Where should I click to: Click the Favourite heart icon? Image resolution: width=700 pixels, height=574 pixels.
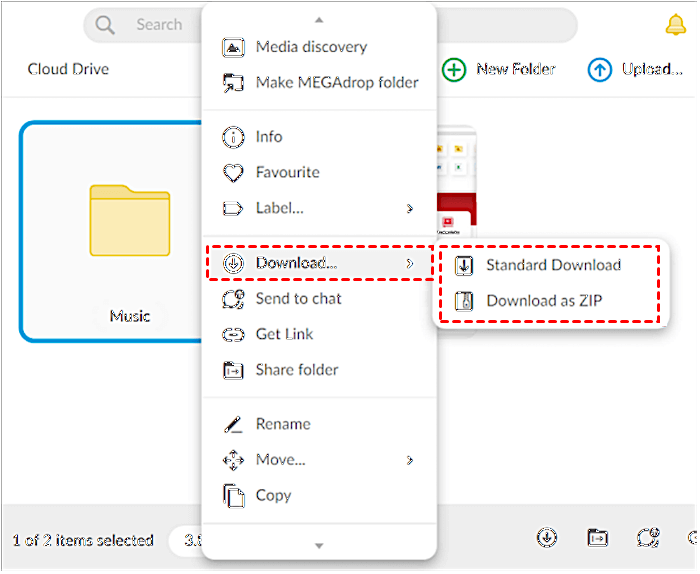coord(233,173)
